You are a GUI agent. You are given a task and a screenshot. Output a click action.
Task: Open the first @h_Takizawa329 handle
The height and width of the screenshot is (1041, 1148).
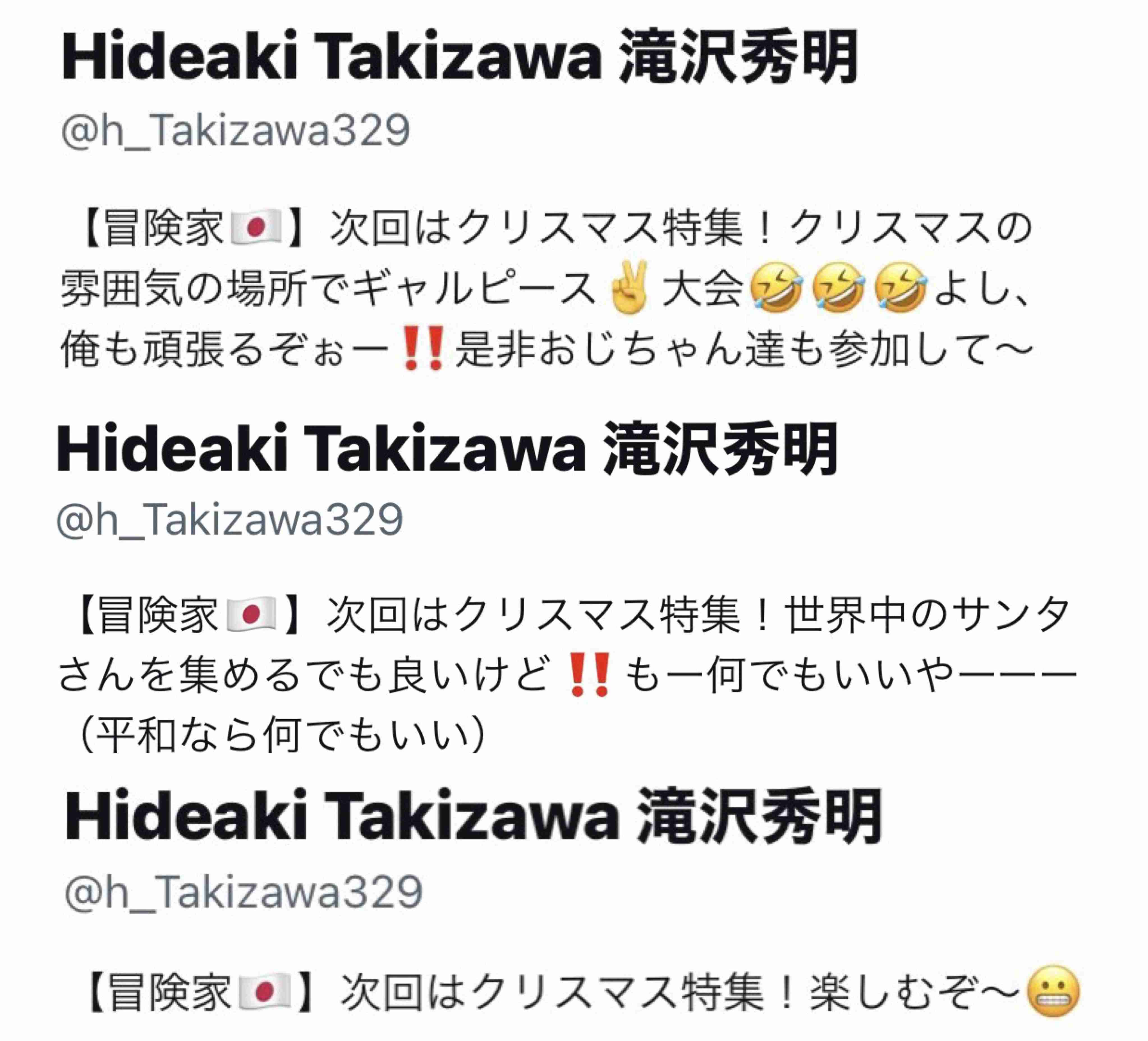235,131
